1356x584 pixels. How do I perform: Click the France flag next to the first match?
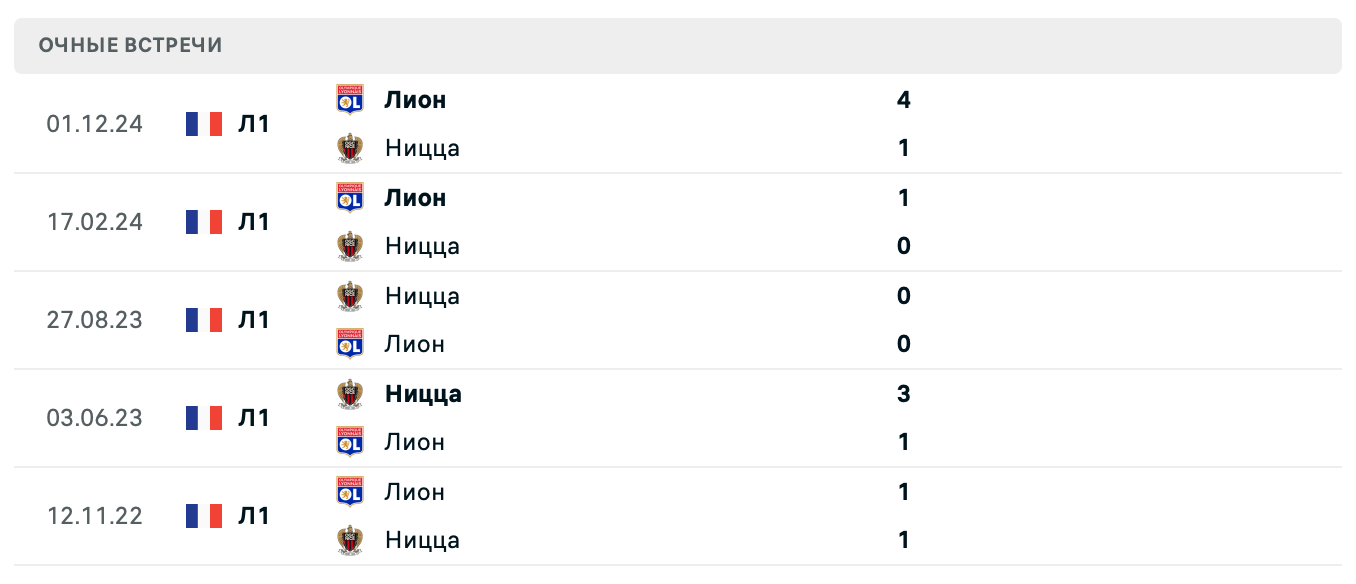pos(204,124)
